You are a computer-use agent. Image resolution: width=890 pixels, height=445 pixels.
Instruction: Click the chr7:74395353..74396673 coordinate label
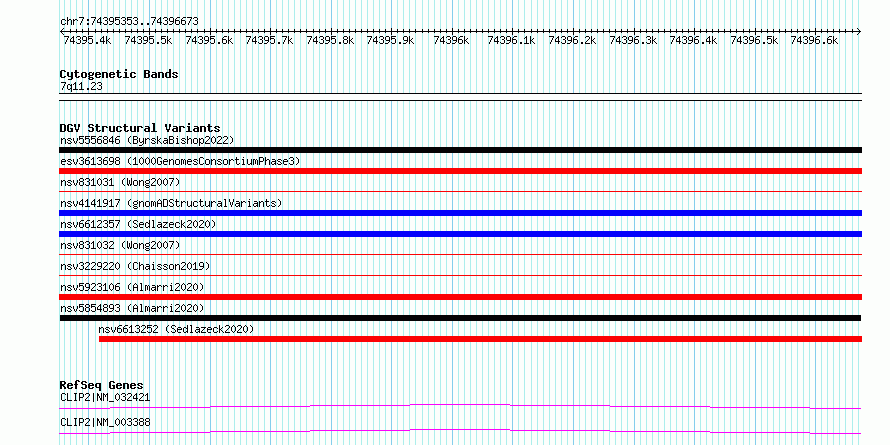pyautogui.click(x=129, y=21)
